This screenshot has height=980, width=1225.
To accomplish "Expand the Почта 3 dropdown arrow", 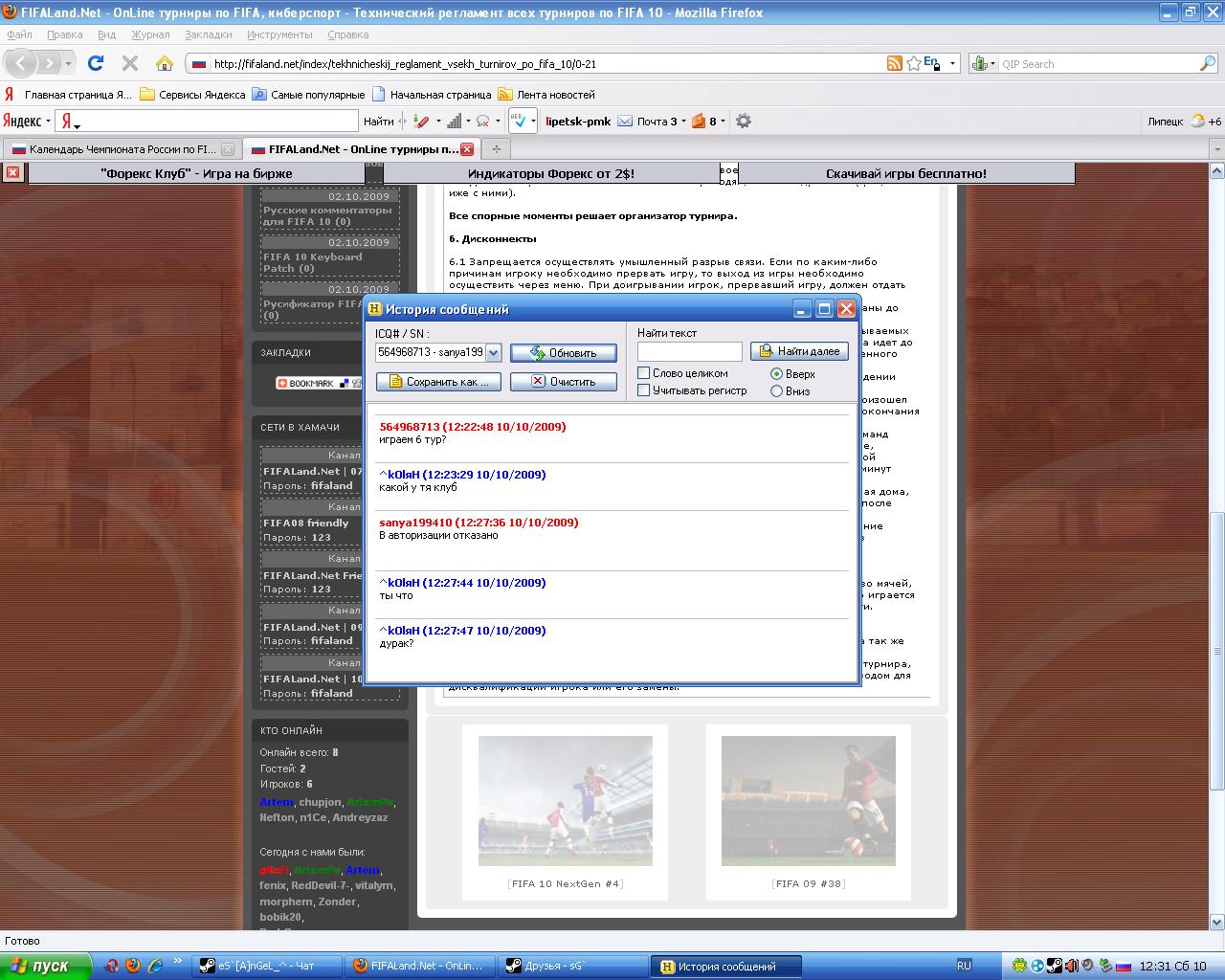I will (683, 122).
